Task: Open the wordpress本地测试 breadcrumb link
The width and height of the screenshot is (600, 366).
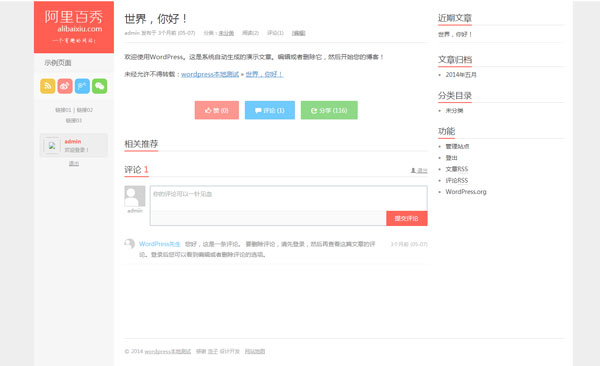Action: [210, 74]
